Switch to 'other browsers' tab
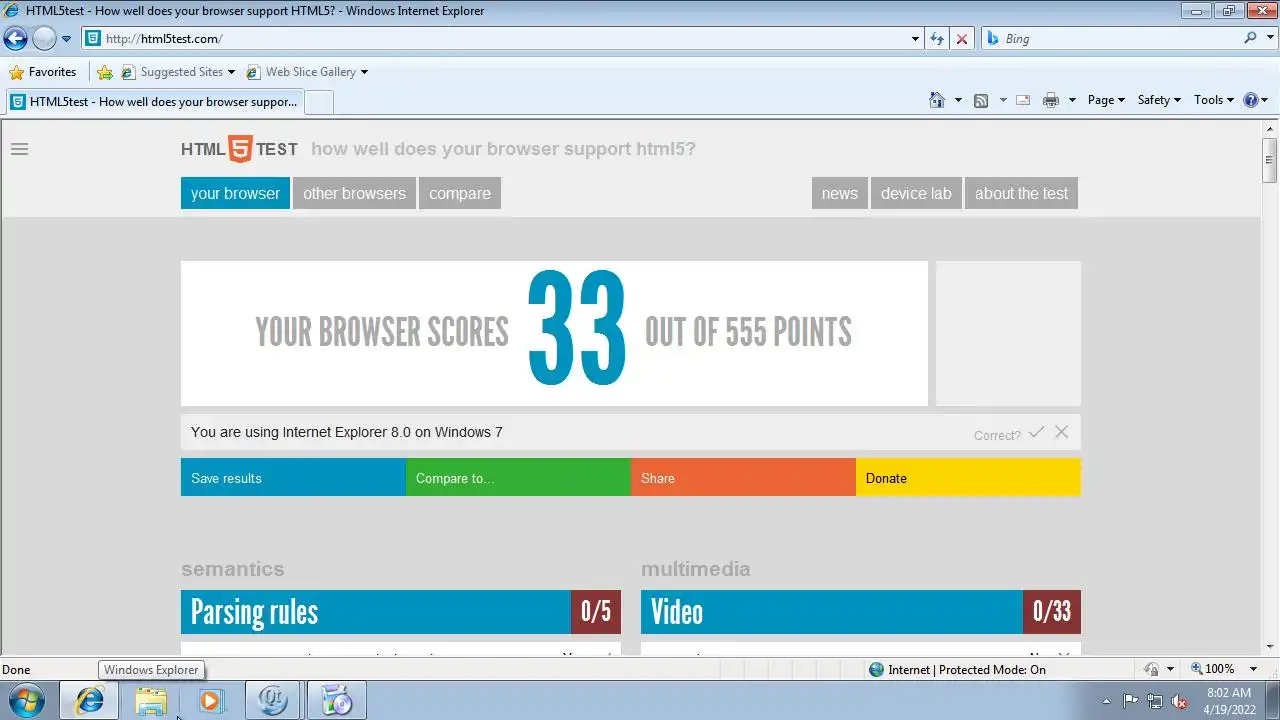The height and width of the screenshot is (720, 1280). tap(354, 193)
